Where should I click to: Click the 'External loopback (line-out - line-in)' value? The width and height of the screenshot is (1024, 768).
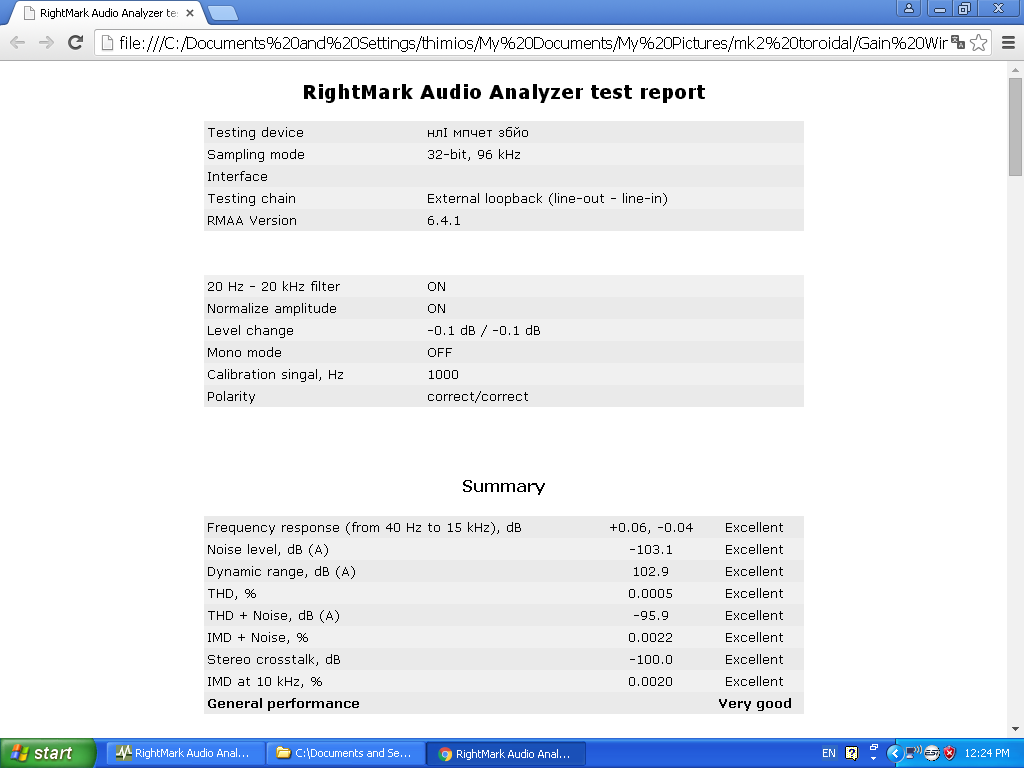click(547, 199)
